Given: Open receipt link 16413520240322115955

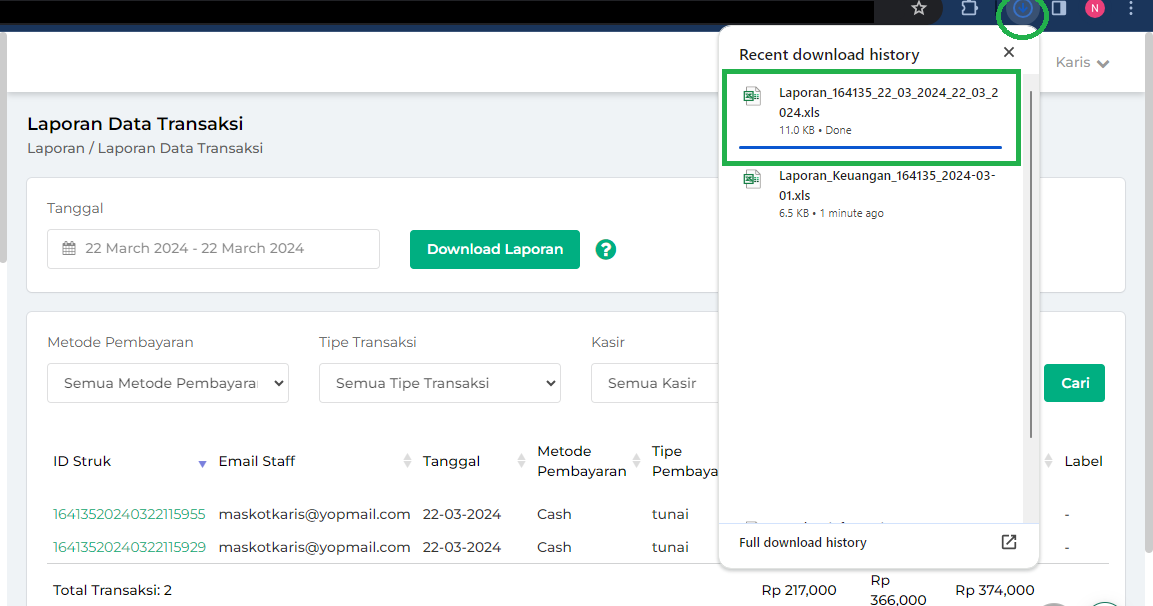Looking at the screenshot, I should (129, 514).
